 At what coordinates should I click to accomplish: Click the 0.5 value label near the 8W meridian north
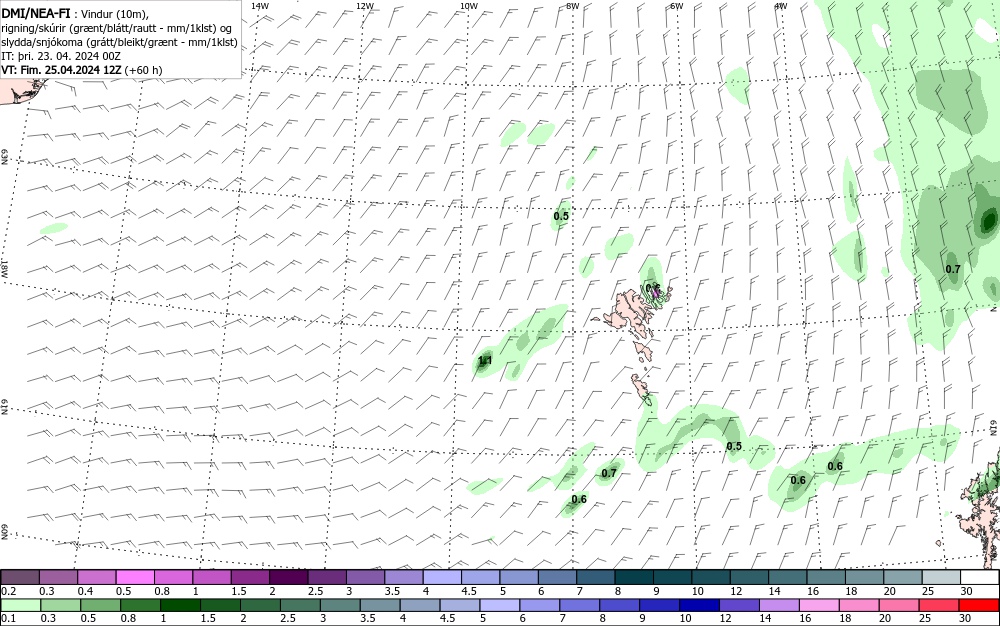pos(561,216)
